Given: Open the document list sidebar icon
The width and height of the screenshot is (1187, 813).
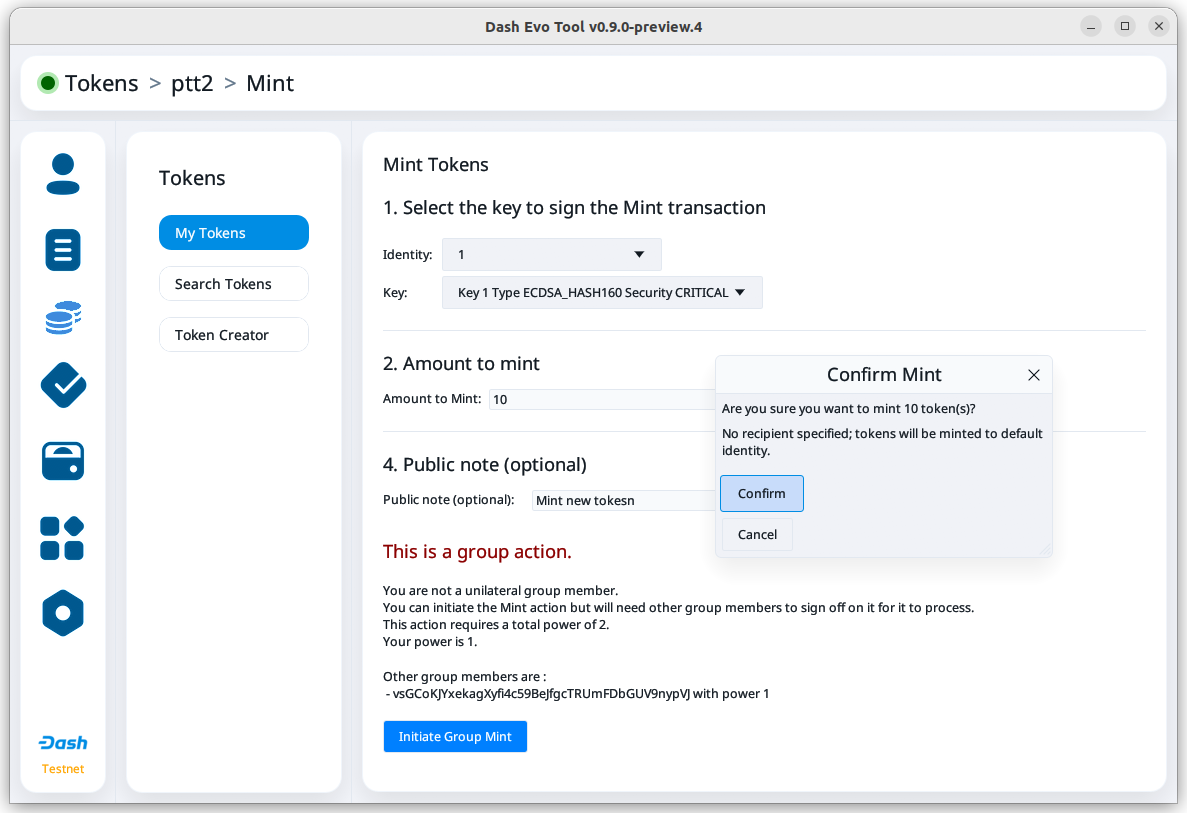Looking at the screenshot, I should click(63, 250).
